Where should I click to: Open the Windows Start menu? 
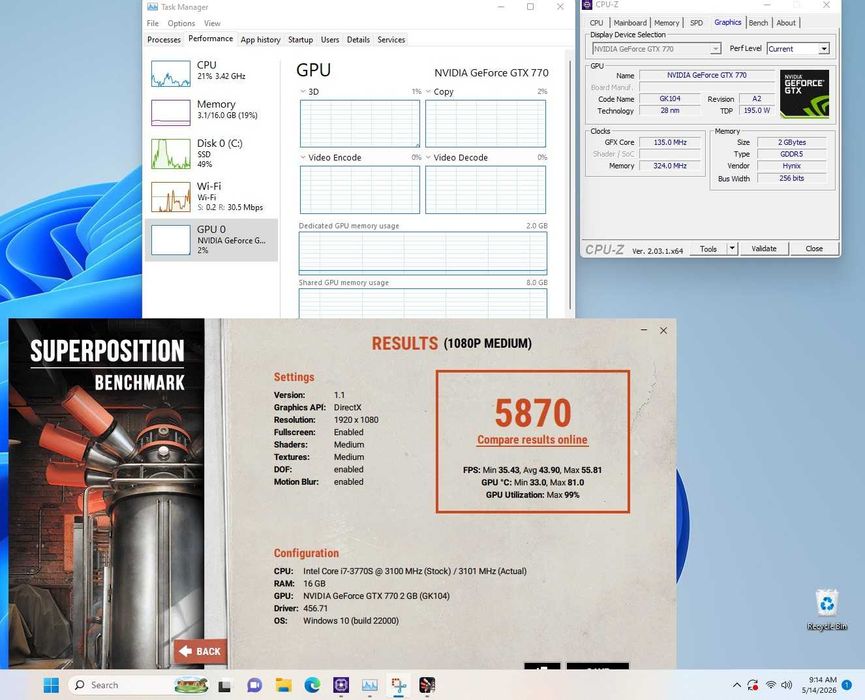pyautogui.click(x=51, y=685)
